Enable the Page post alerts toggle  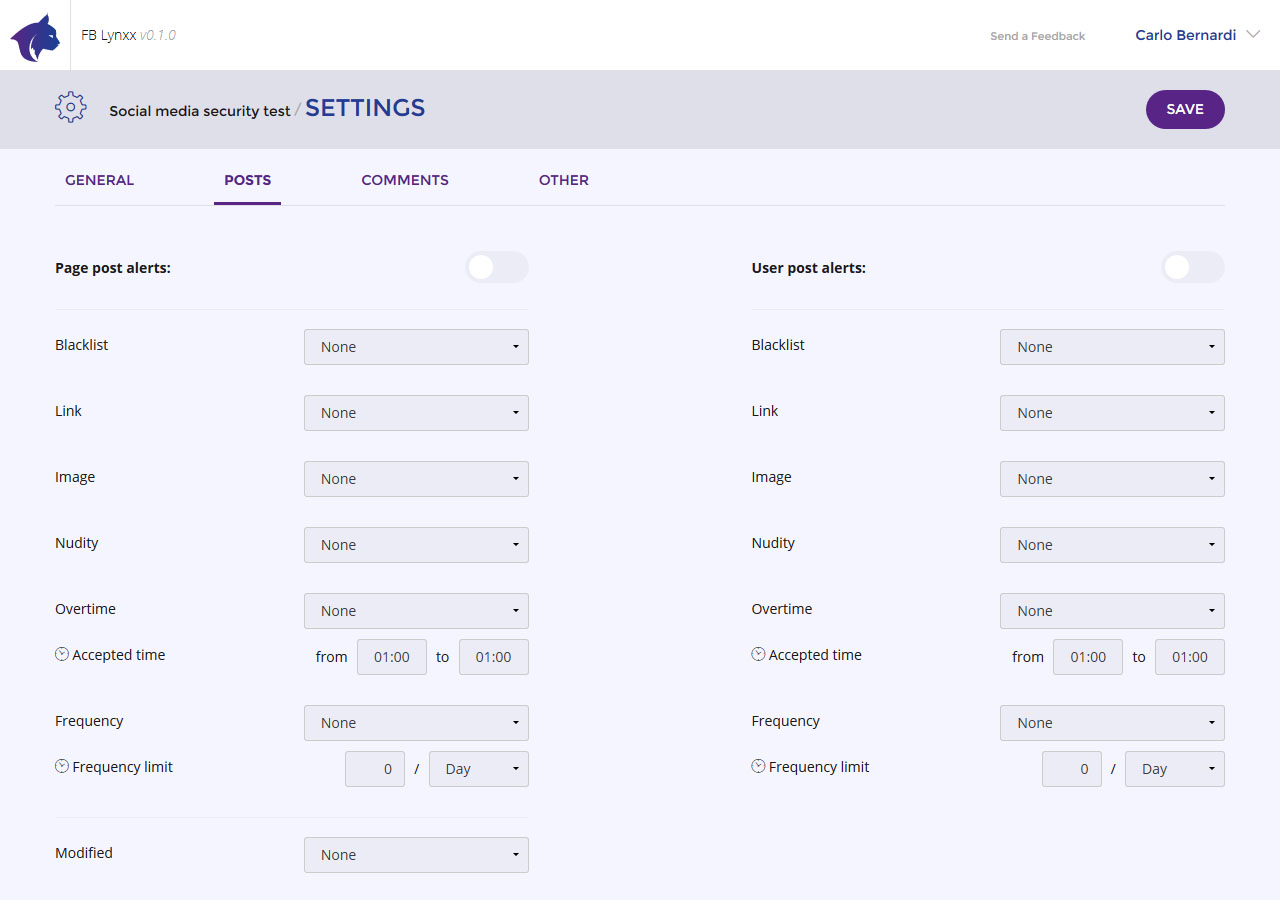(497, 267)
